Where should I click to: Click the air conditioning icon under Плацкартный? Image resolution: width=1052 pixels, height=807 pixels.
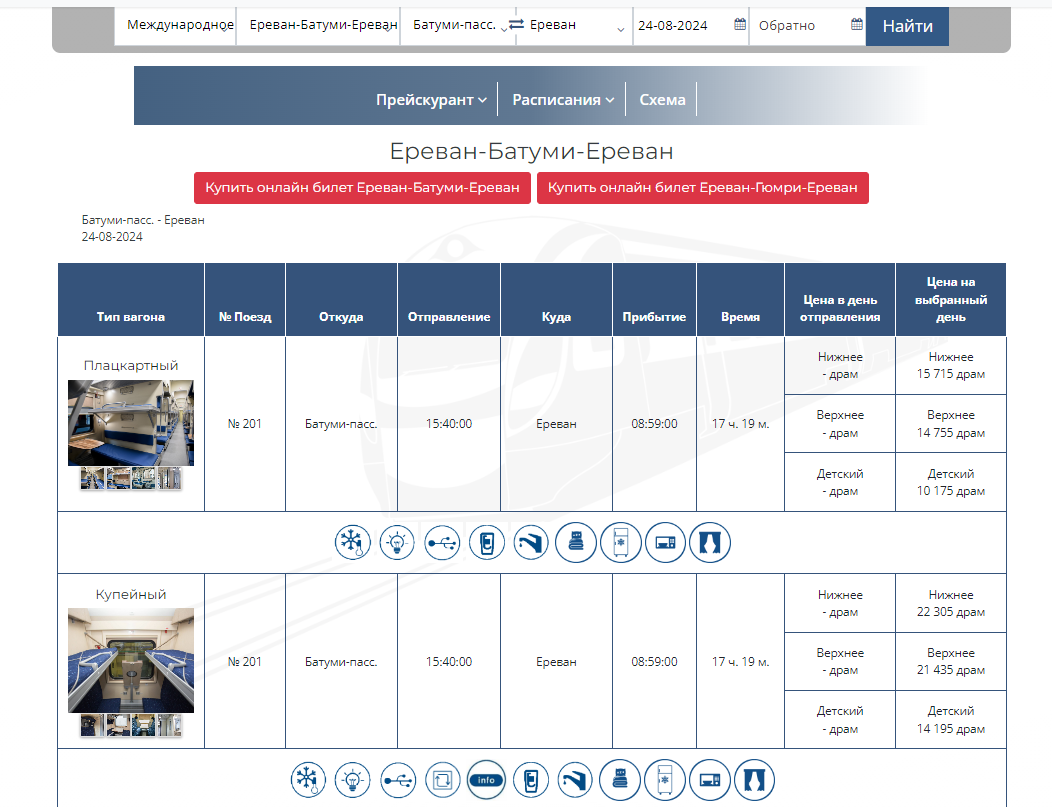point(352,542)
